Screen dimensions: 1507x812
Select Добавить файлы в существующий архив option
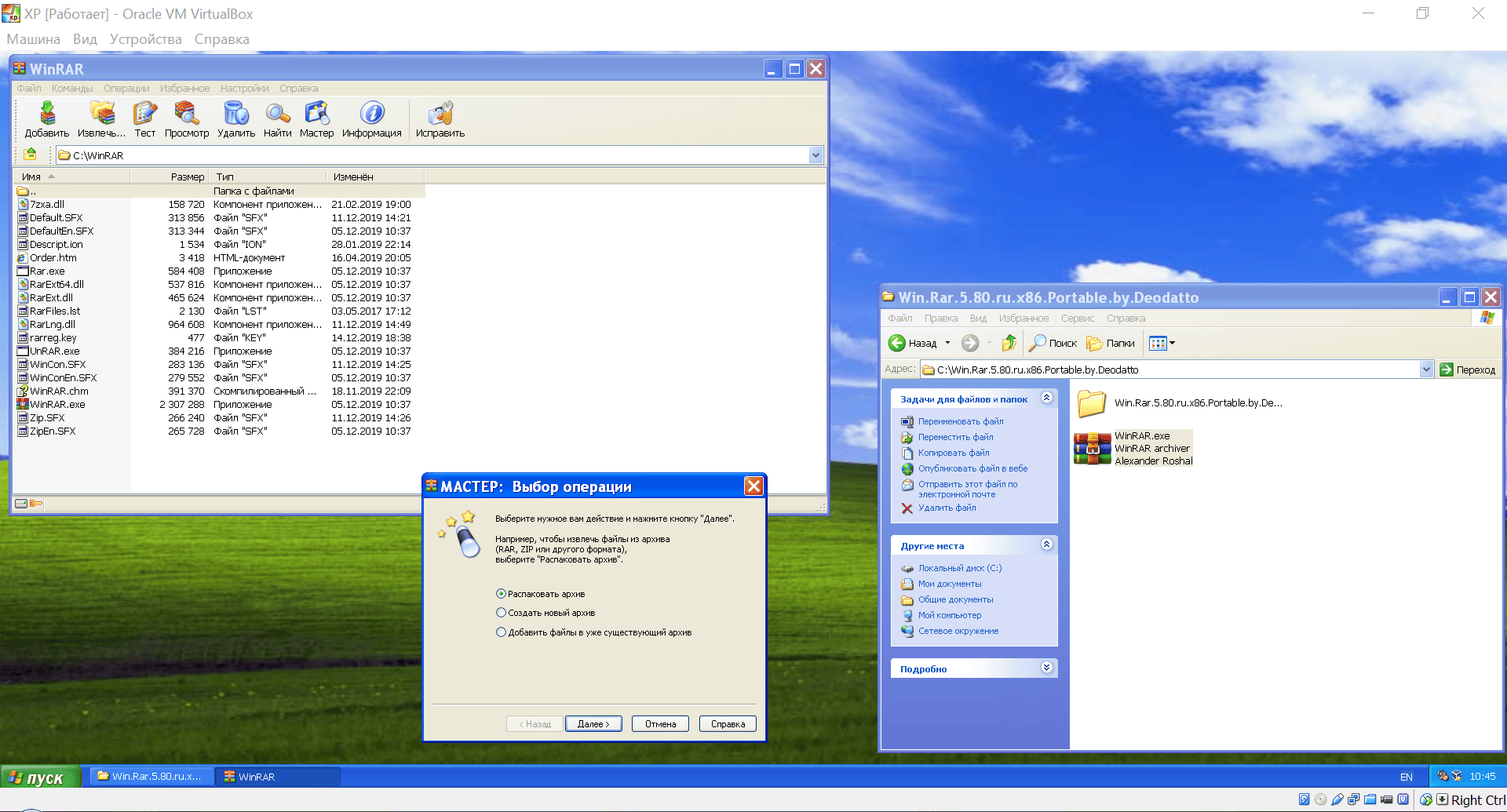[501, 632]
